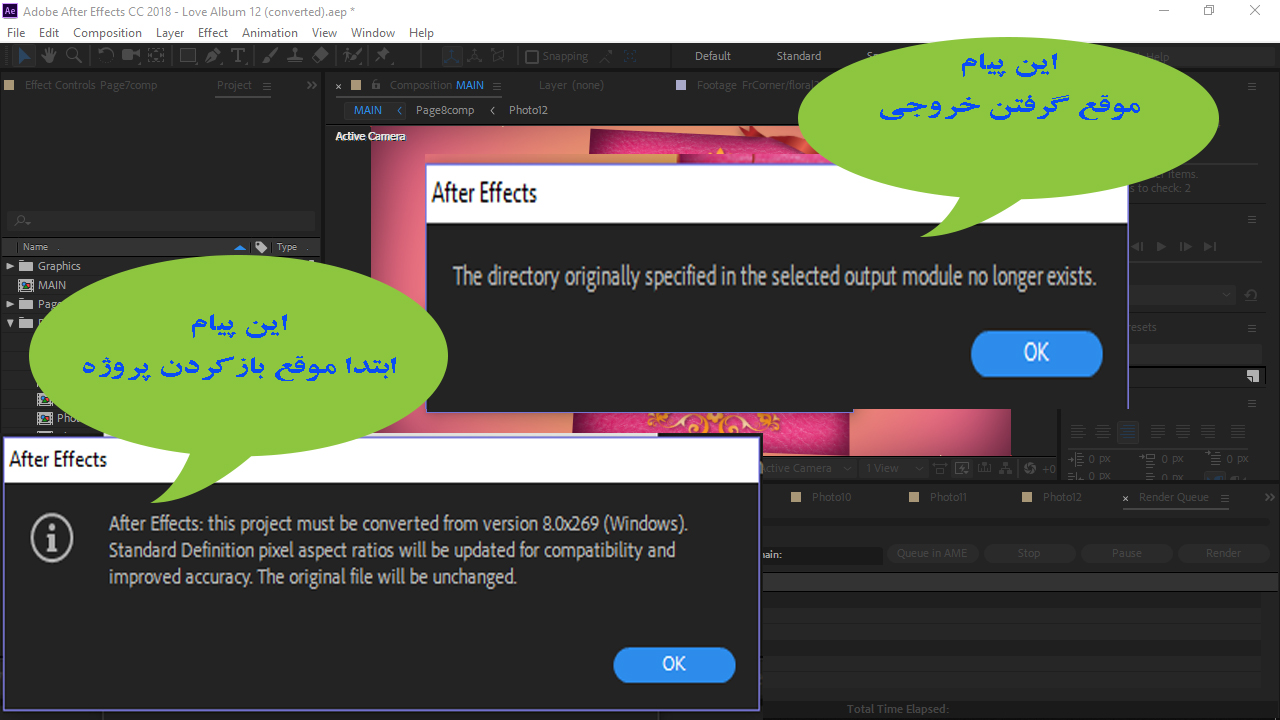Set paragraph to justify all

tap(1238, 432)
